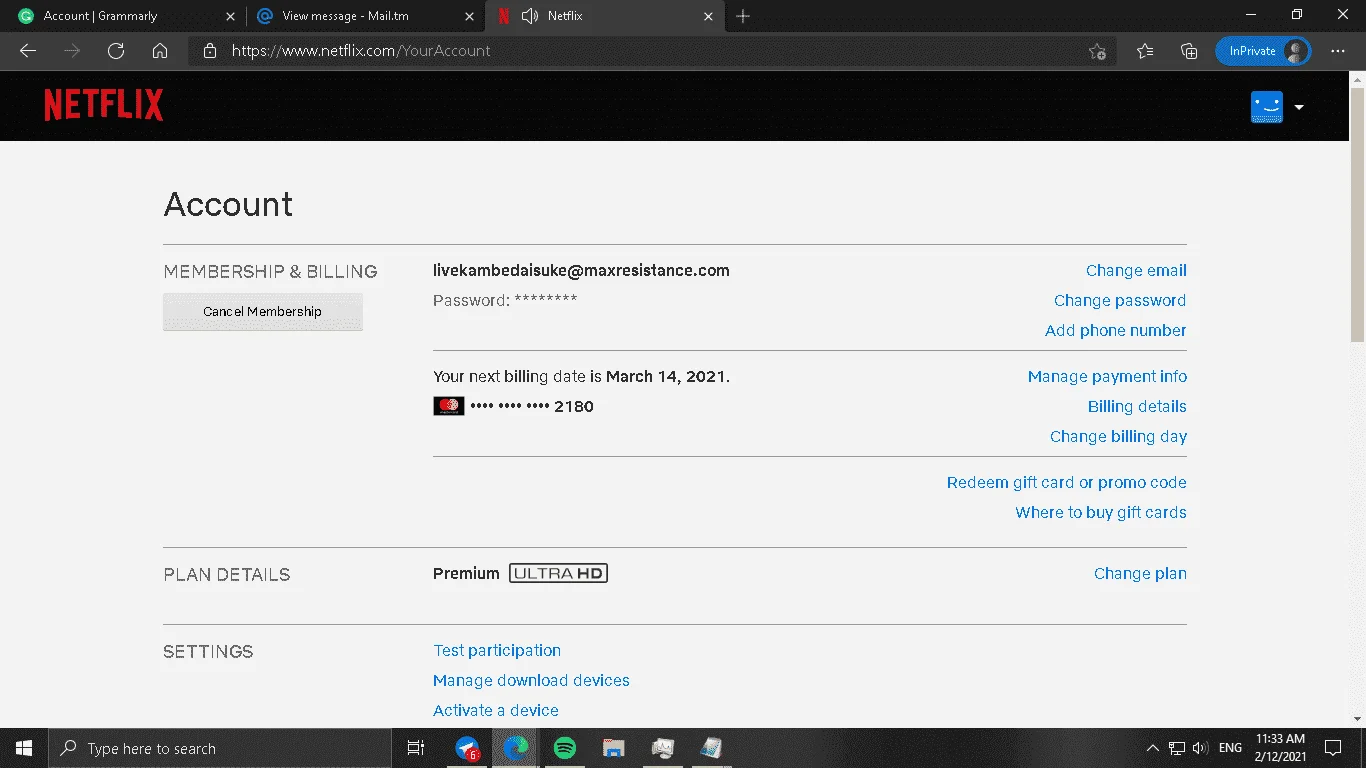Click the taskbar search box
The image size is (1366, 768).
click(x=220, y=748)
